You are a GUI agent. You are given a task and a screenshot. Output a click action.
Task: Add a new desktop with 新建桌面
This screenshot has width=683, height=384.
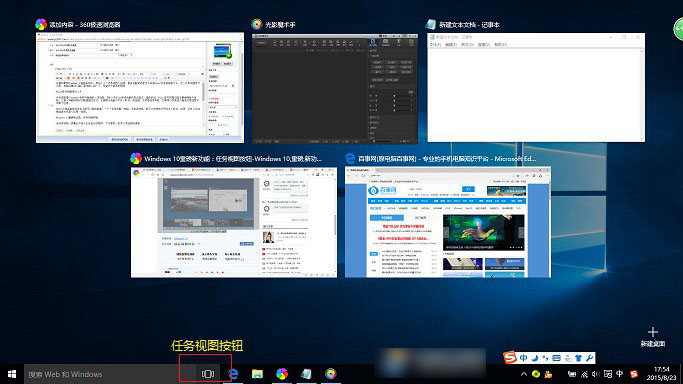(x=653, y=337)
